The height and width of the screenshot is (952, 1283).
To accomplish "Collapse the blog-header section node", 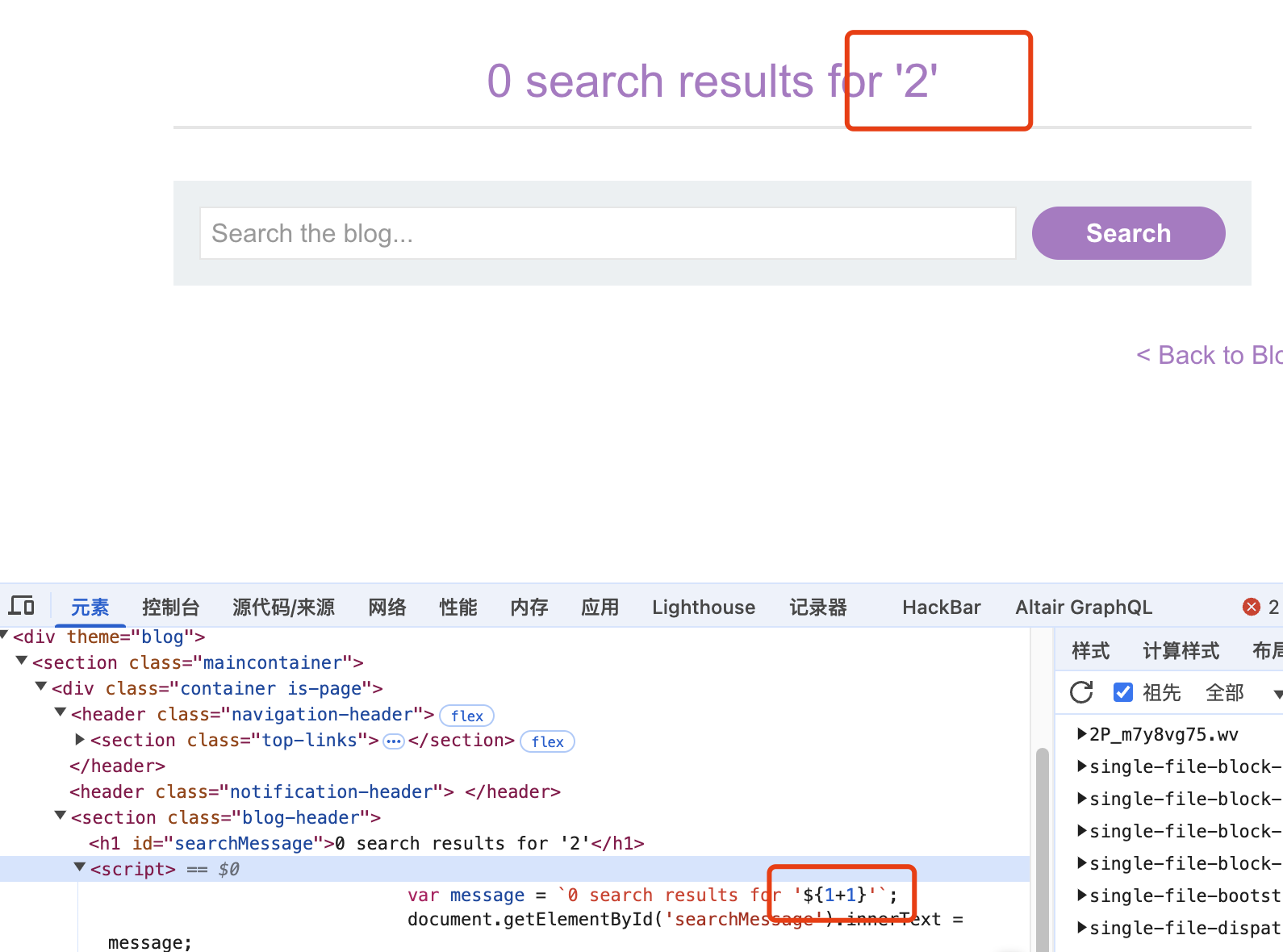I will (x=61, y=816).
